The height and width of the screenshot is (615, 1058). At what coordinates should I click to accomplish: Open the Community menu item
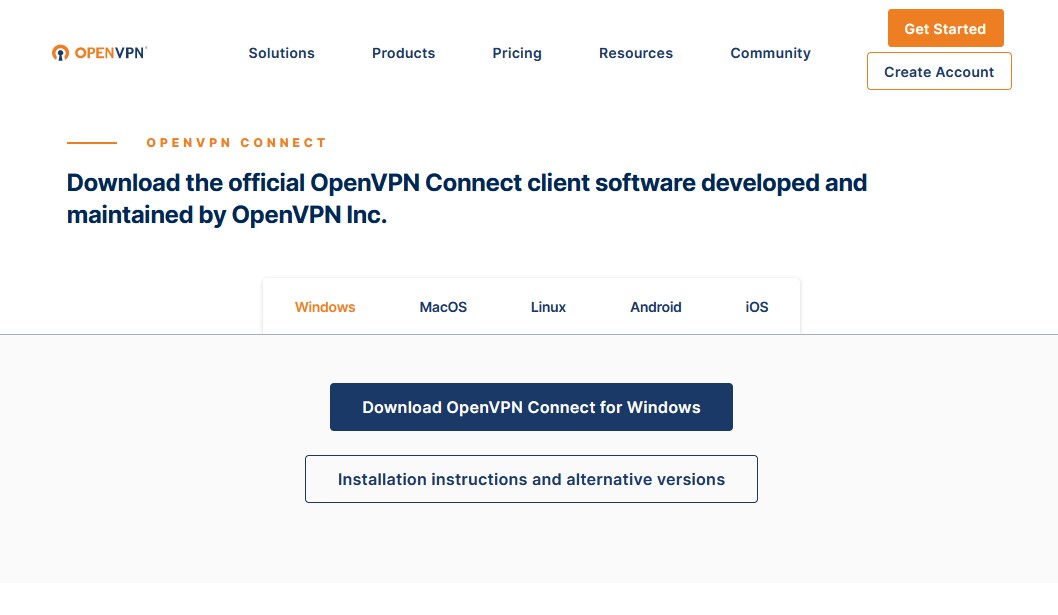770,53
